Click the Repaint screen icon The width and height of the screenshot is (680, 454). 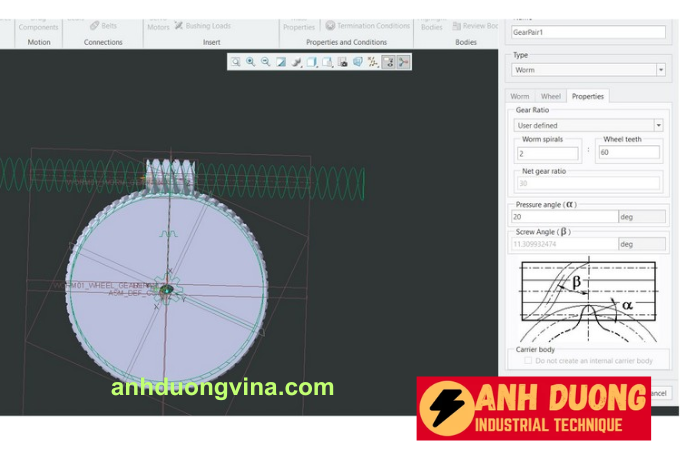pos(281,62)
